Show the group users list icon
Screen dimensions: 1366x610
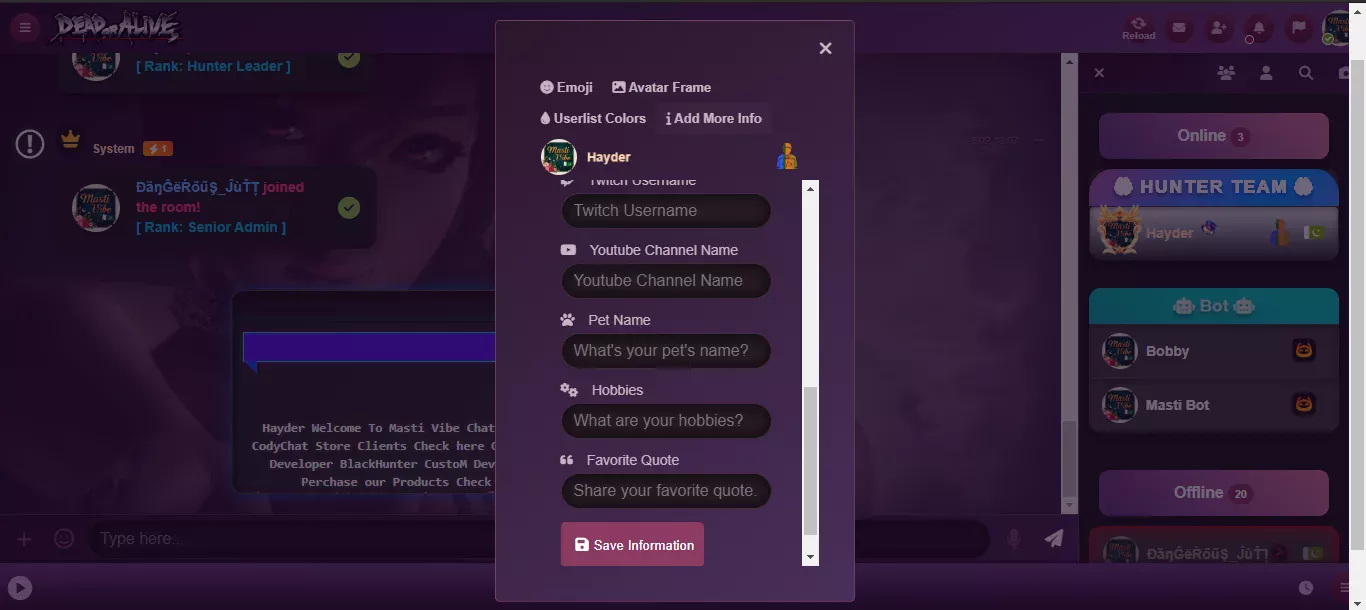click(1225, 73)
